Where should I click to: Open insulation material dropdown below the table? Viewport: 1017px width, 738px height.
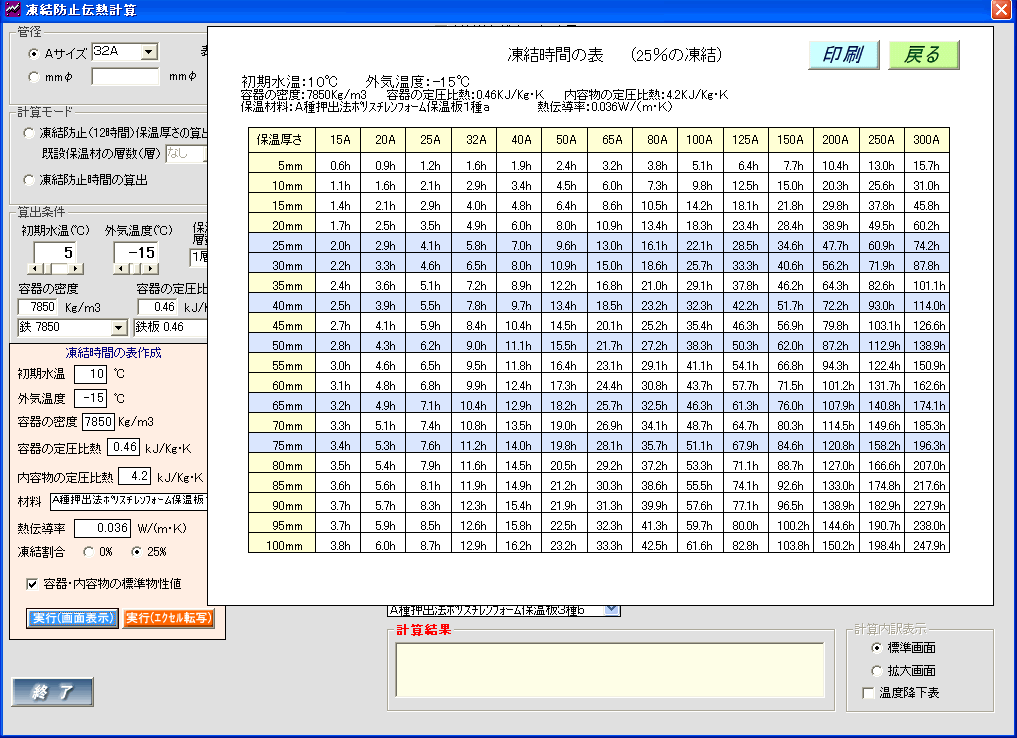(x=612, y=609)
